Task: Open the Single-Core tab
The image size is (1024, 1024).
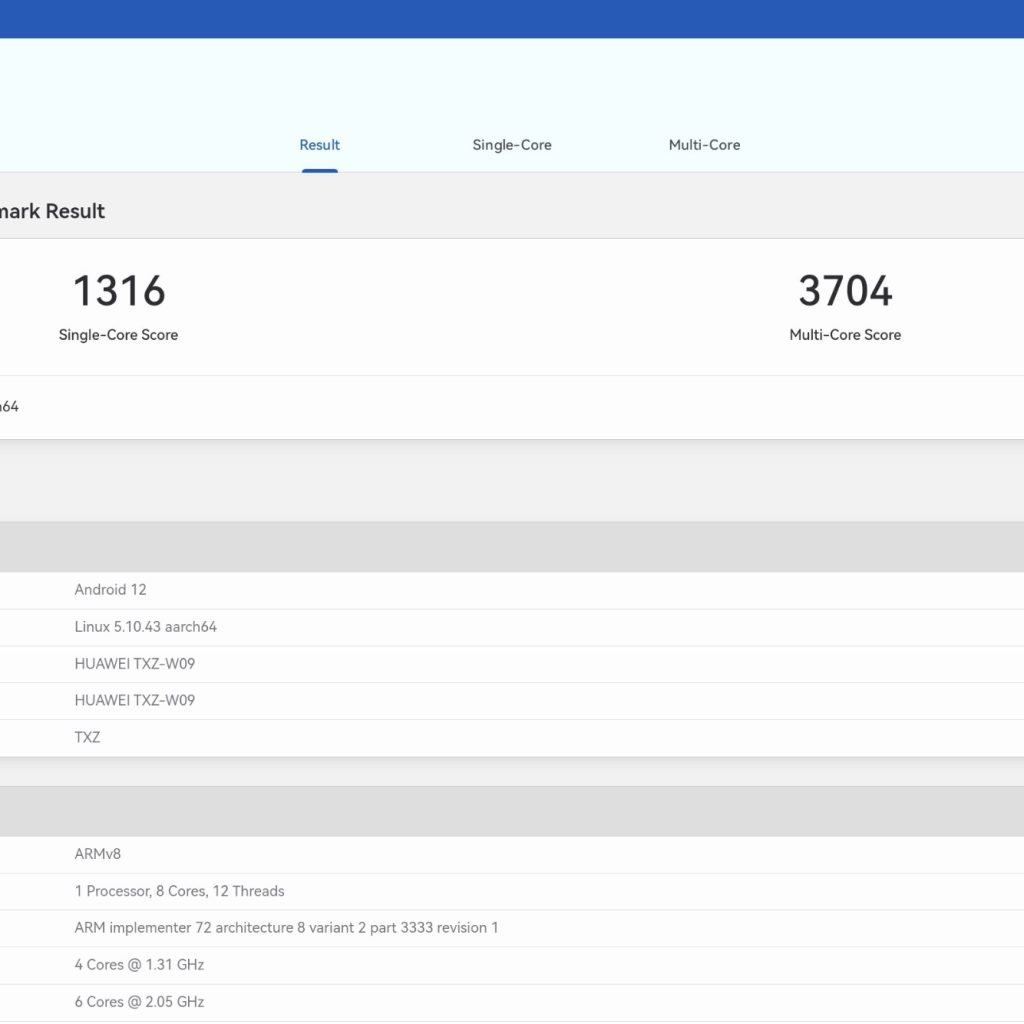Action: click(511, 145)
